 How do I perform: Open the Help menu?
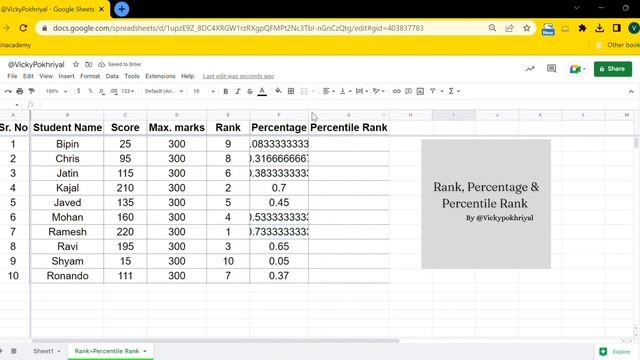click(187, 76)
